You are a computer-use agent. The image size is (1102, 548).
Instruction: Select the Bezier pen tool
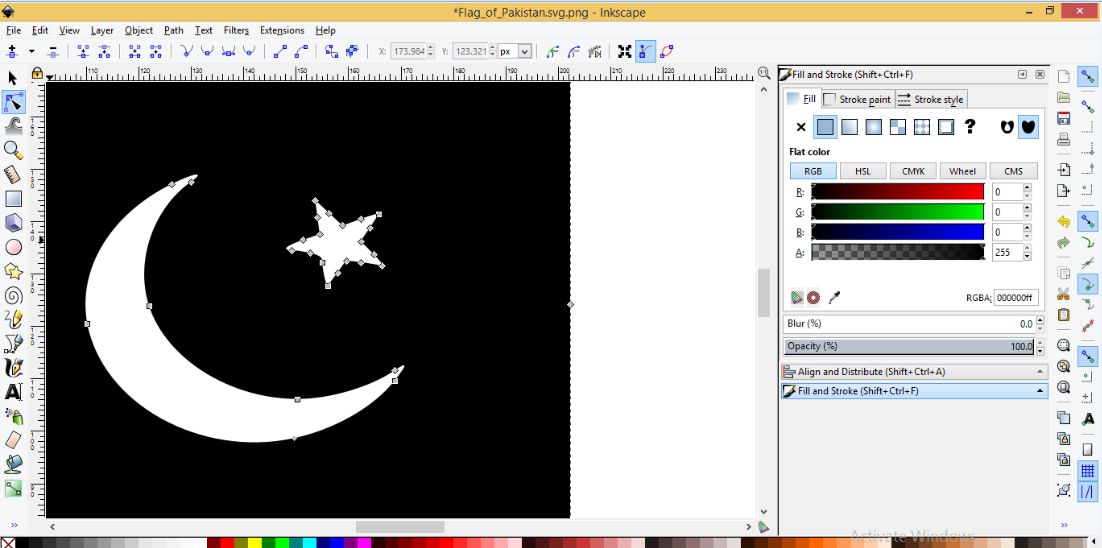point(13,344)
